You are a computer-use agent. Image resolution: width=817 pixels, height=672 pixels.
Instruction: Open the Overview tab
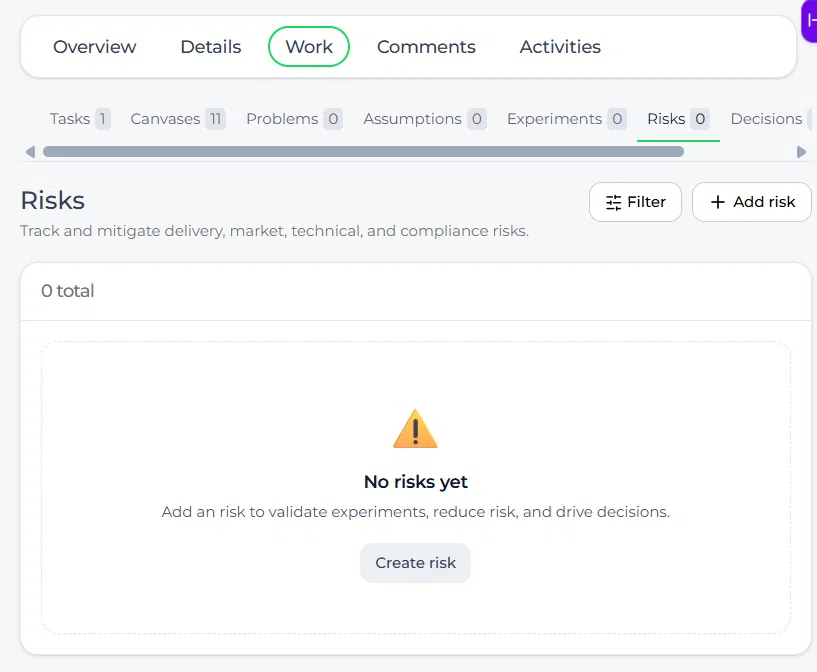click(95, 47)
